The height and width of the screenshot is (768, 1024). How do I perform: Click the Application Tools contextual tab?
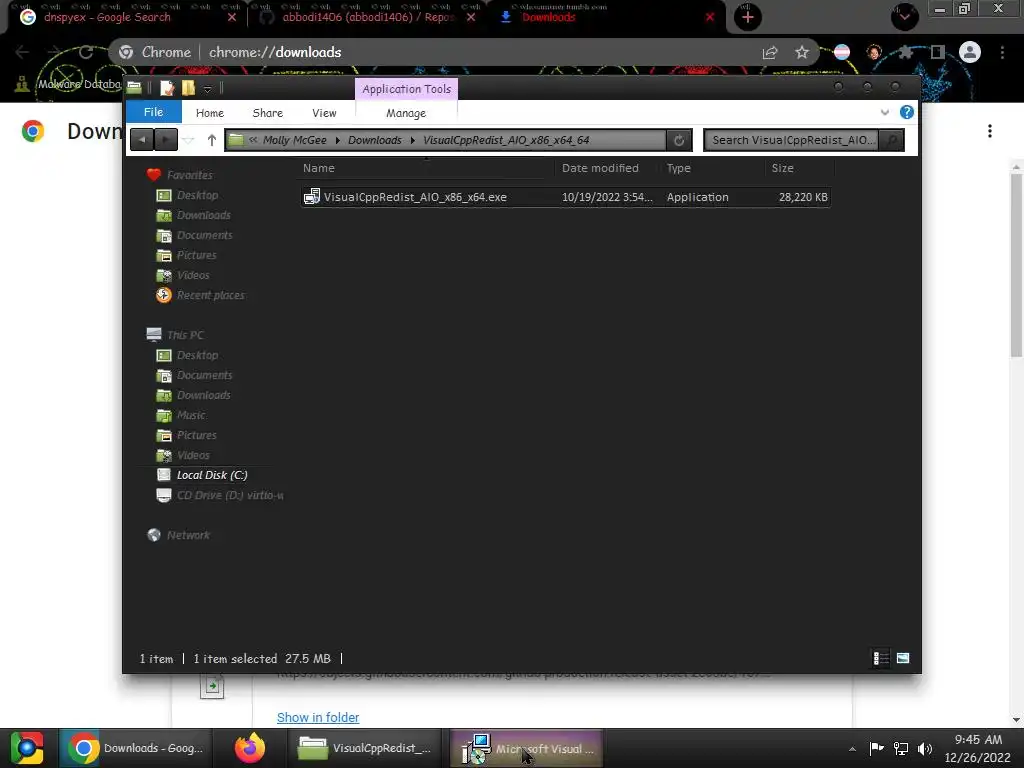pos(406,89)
